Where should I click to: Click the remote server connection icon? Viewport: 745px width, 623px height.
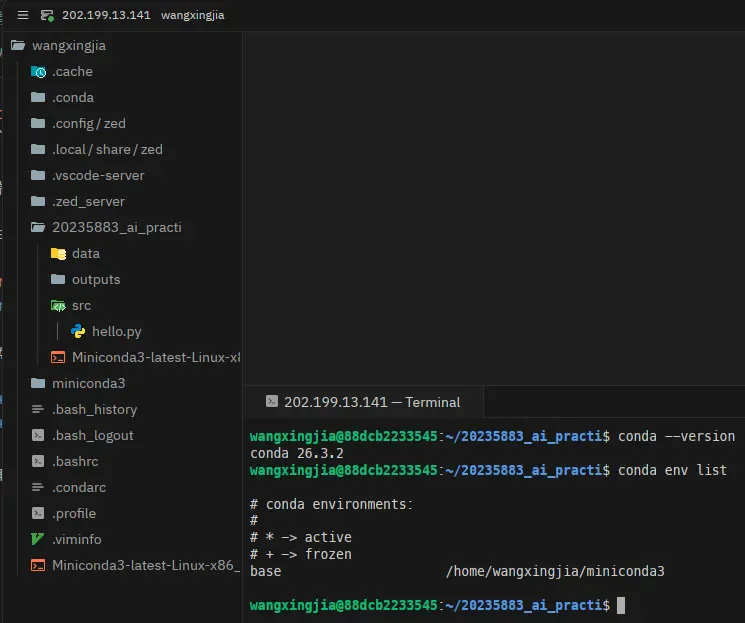click(x=47, y=15)
